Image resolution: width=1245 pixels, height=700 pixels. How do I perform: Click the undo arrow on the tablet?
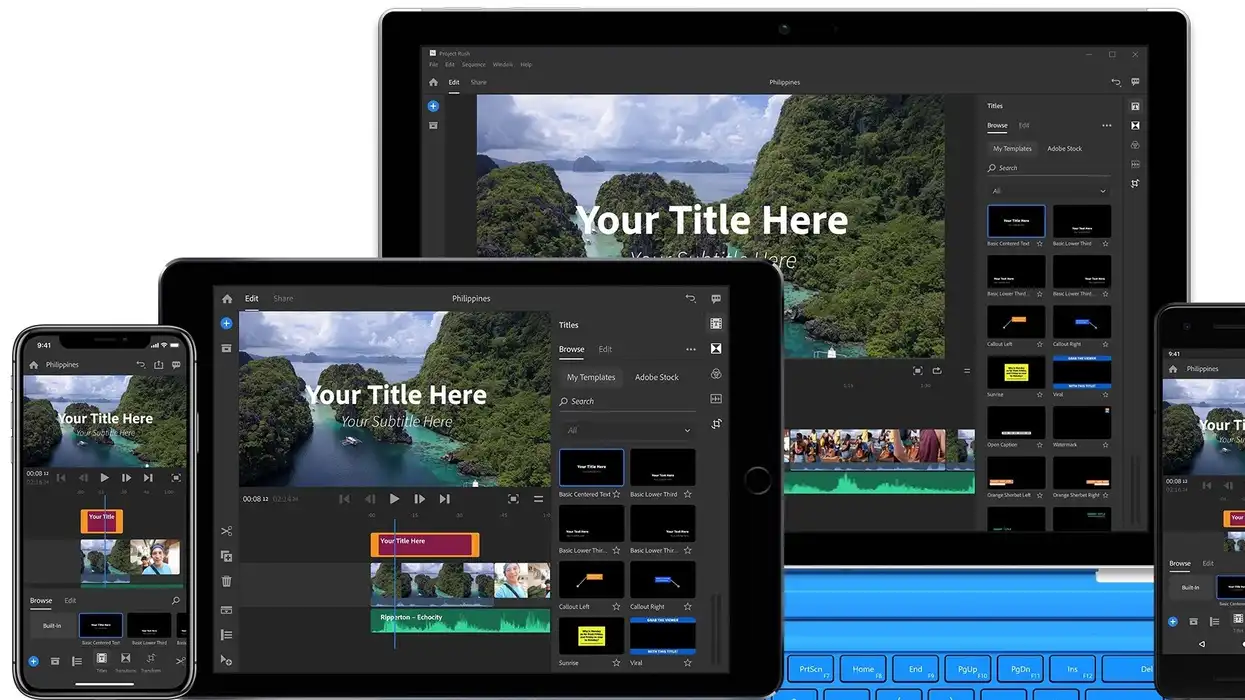click(690, 298)
